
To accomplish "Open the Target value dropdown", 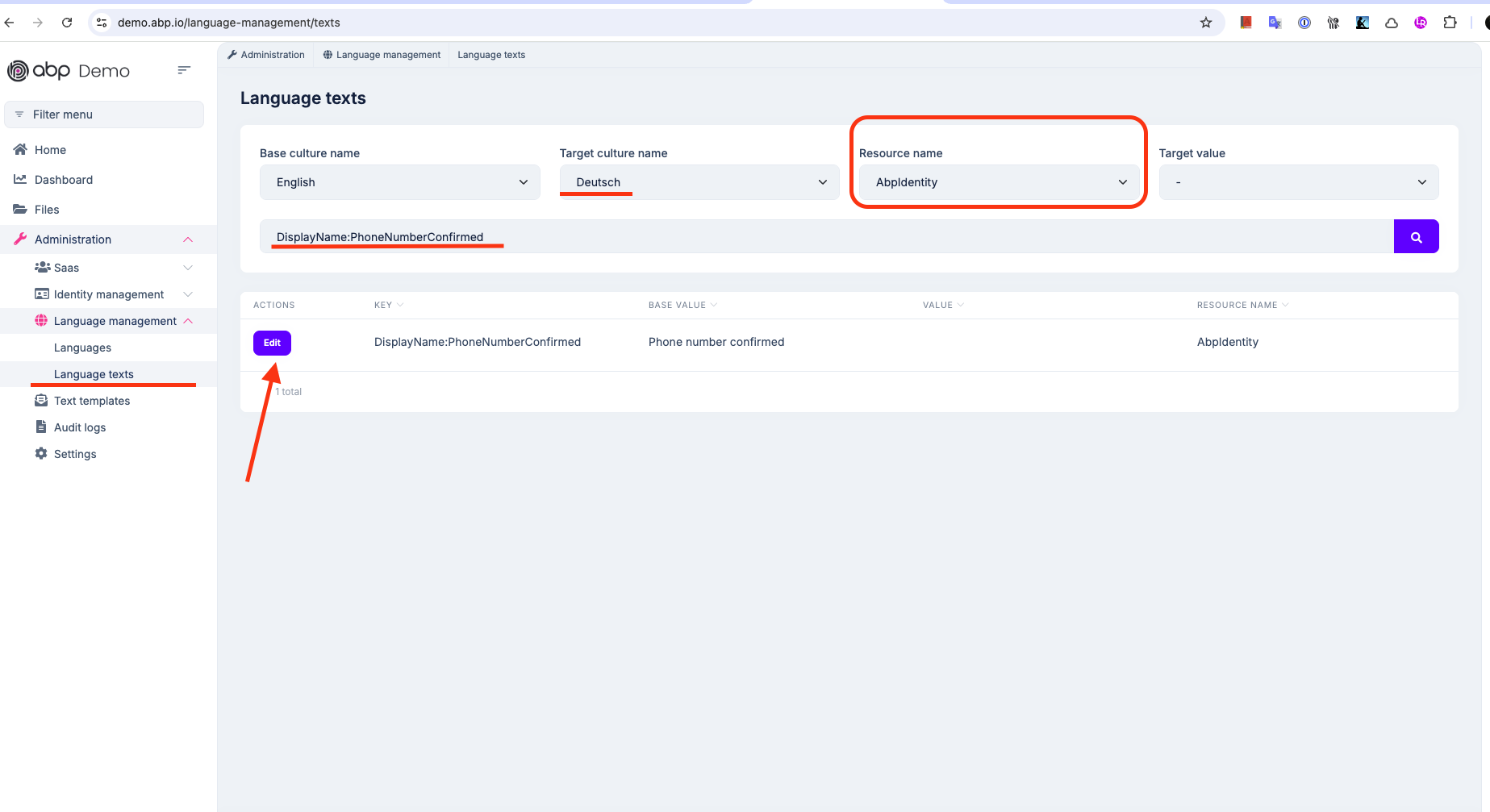I will [1298, 182].
